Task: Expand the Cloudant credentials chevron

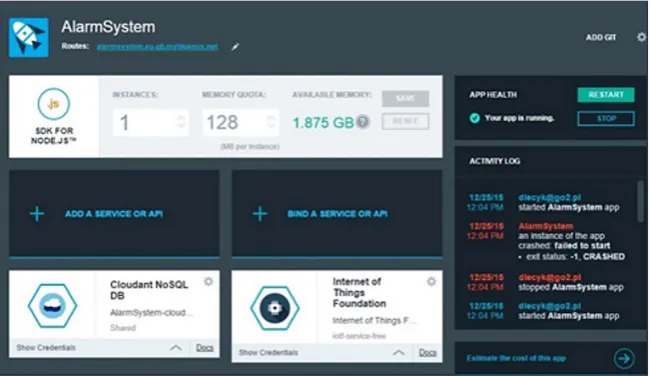Action: [176, 347]
